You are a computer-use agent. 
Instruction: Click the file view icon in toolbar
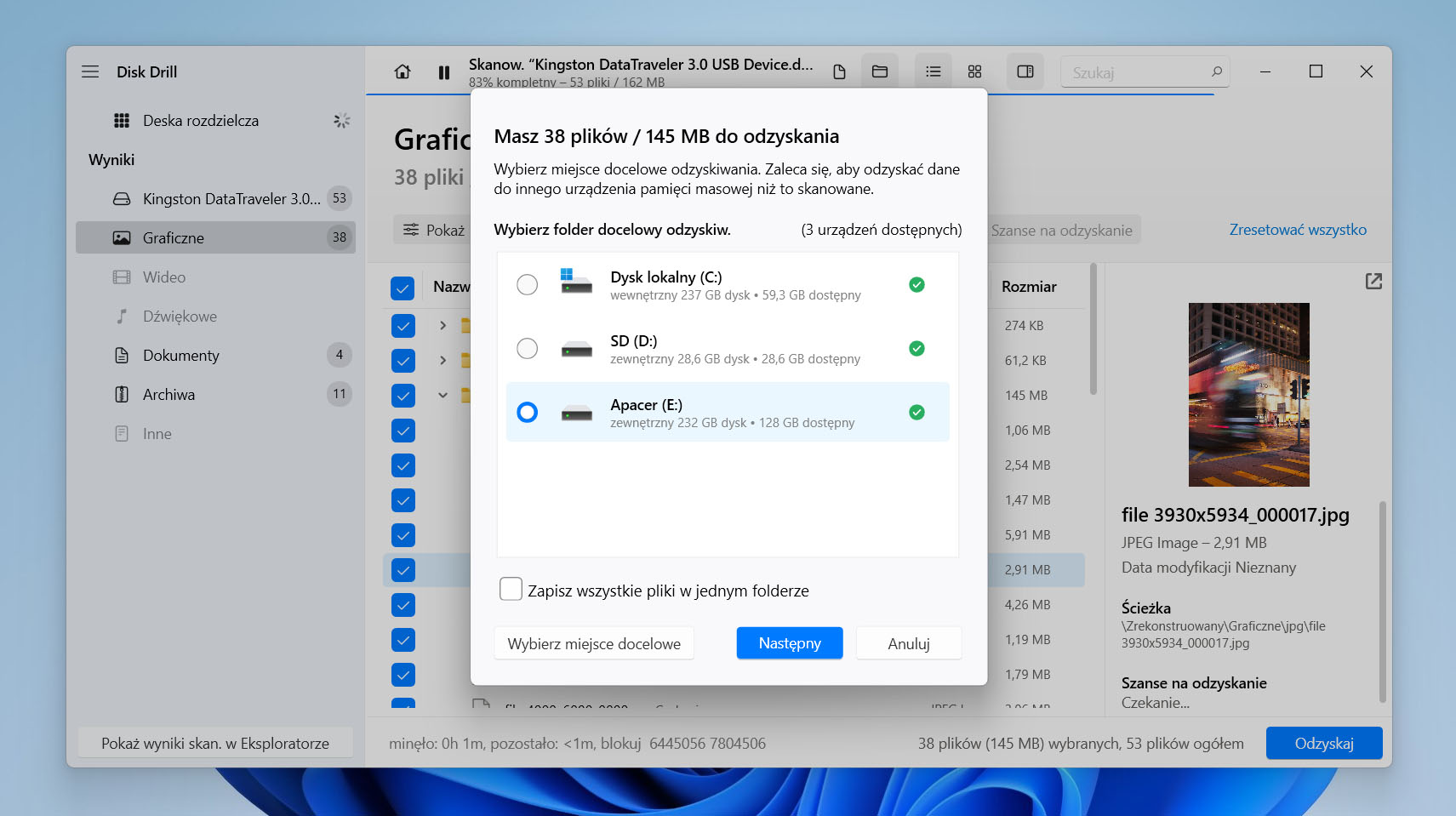point(839,72)
